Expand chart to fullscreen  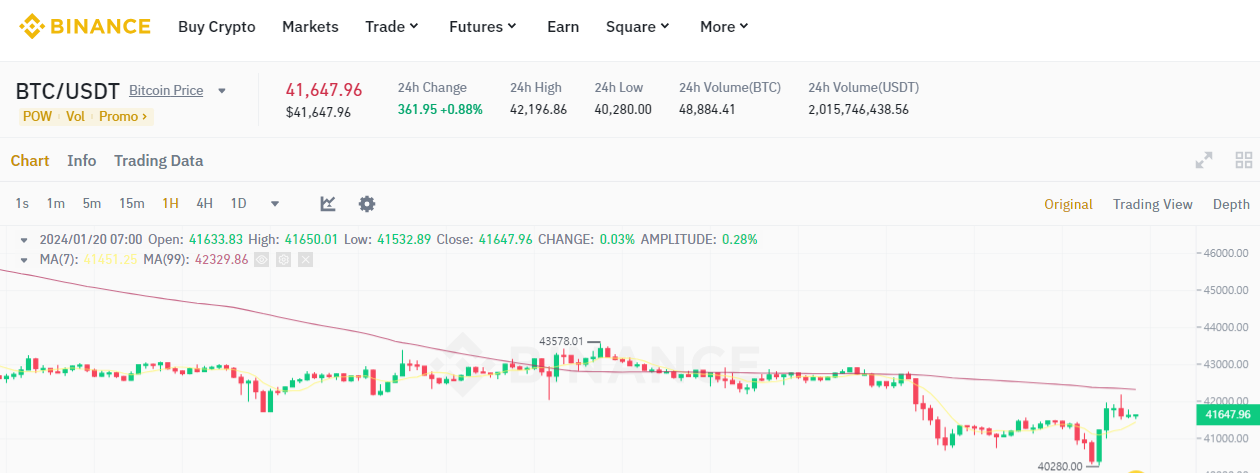(x=1204, y=160)
